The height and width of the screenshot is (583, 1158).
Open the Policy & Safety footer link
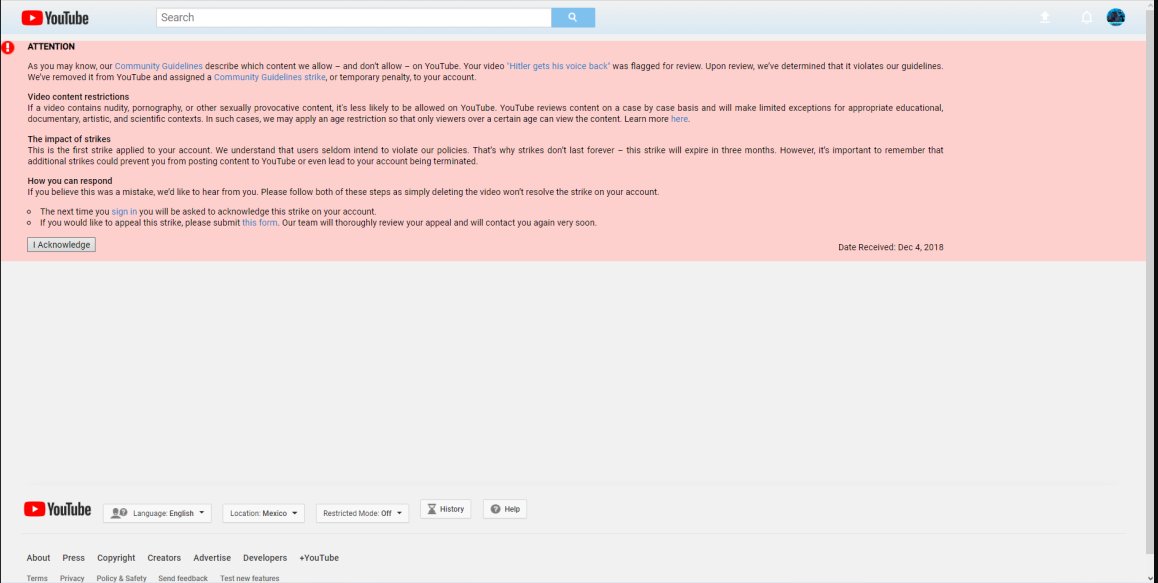(x=122, y=579)
